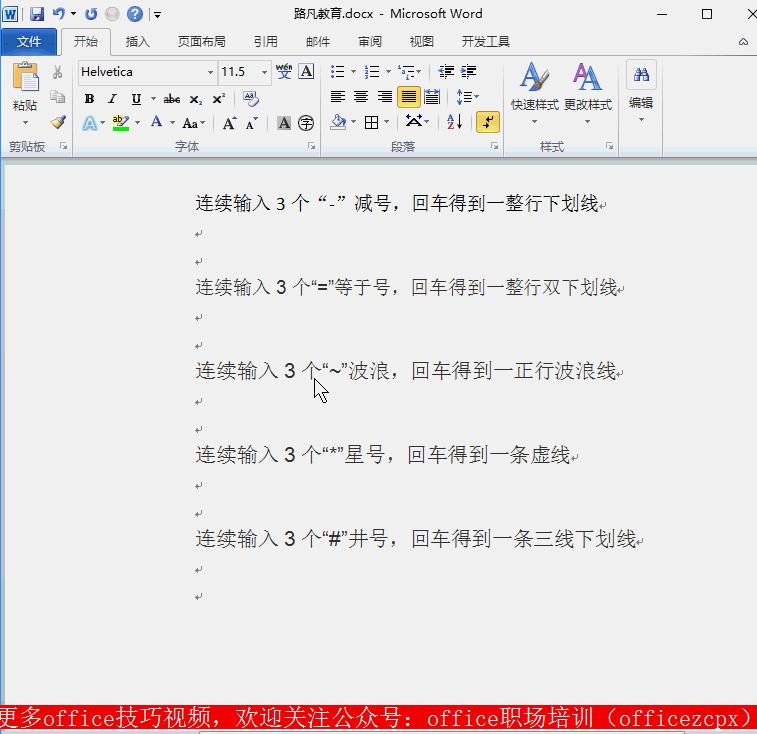757x734 pixels.
Task: Click the Redo icon
Action: point(91,14)
